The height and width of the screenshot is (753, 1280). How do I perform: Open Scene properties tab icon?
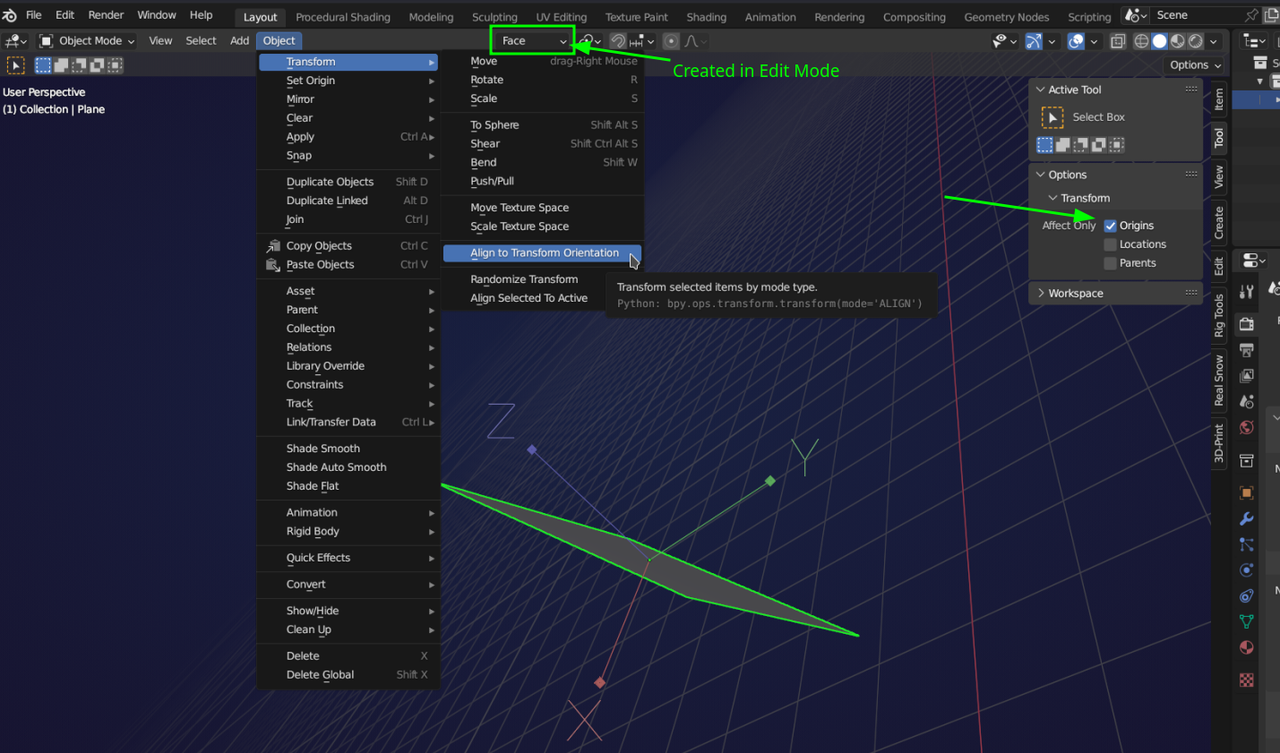[1246, 402]
